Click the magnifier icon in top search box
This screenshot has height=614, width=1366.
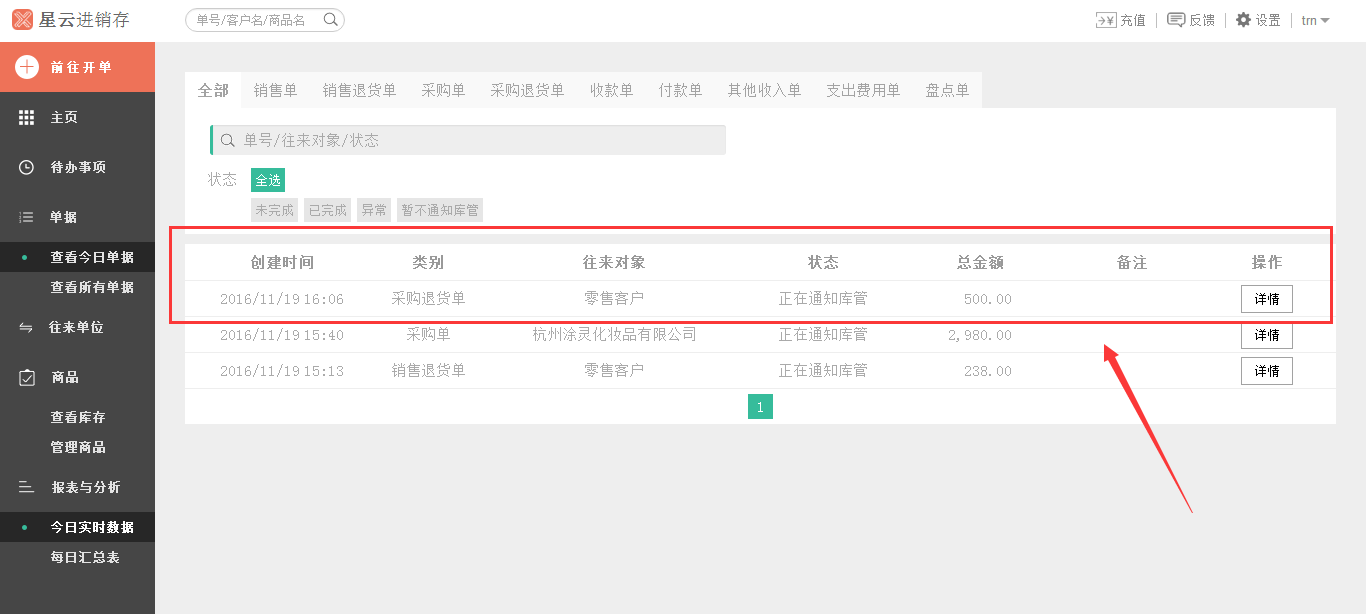[x=331, y=20]
